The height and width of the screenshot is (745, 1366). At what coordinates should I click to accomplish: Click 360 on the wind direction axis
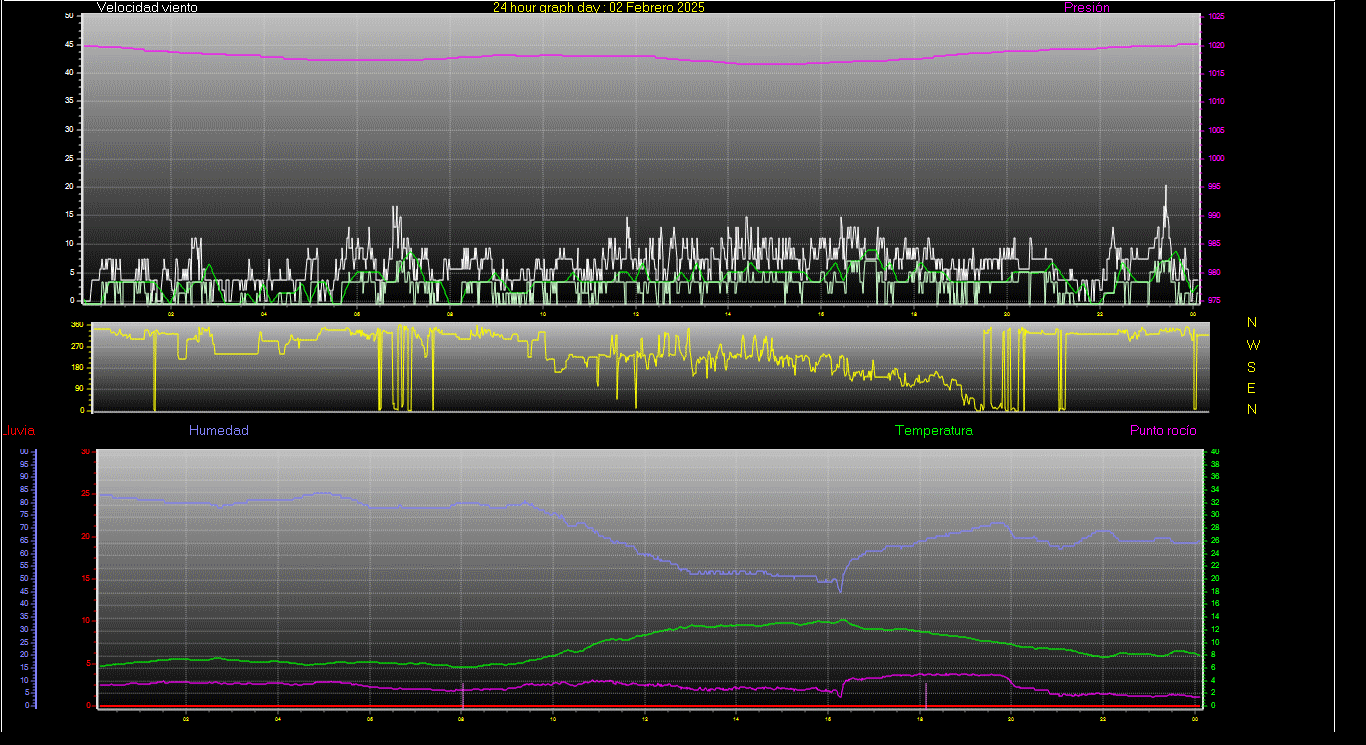[77, 324]
